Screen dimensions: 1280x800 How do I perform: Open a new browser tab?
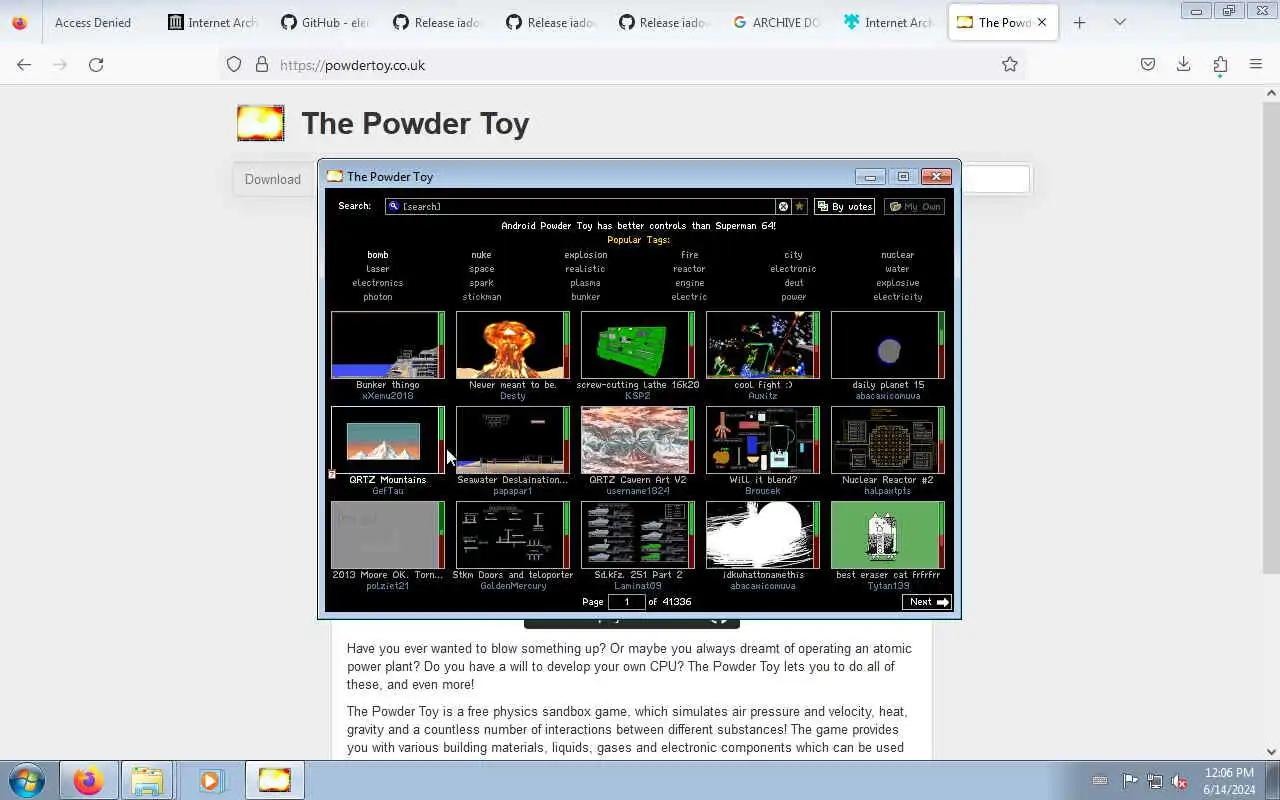pos(1079,22)
